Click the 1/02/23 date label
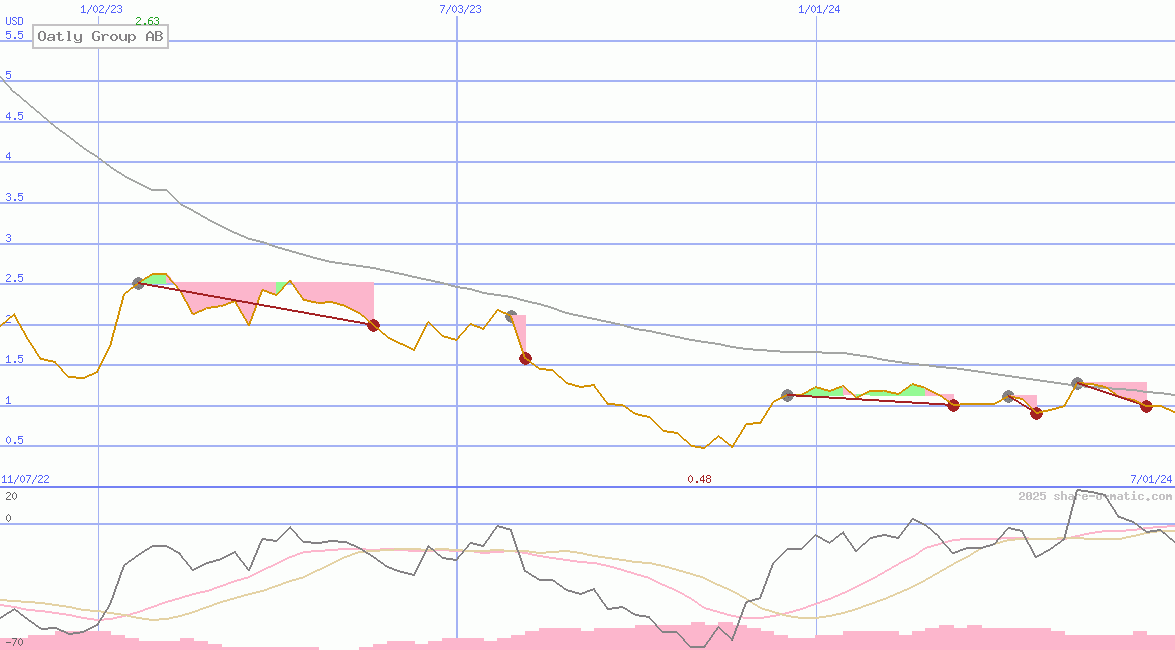 101,9
